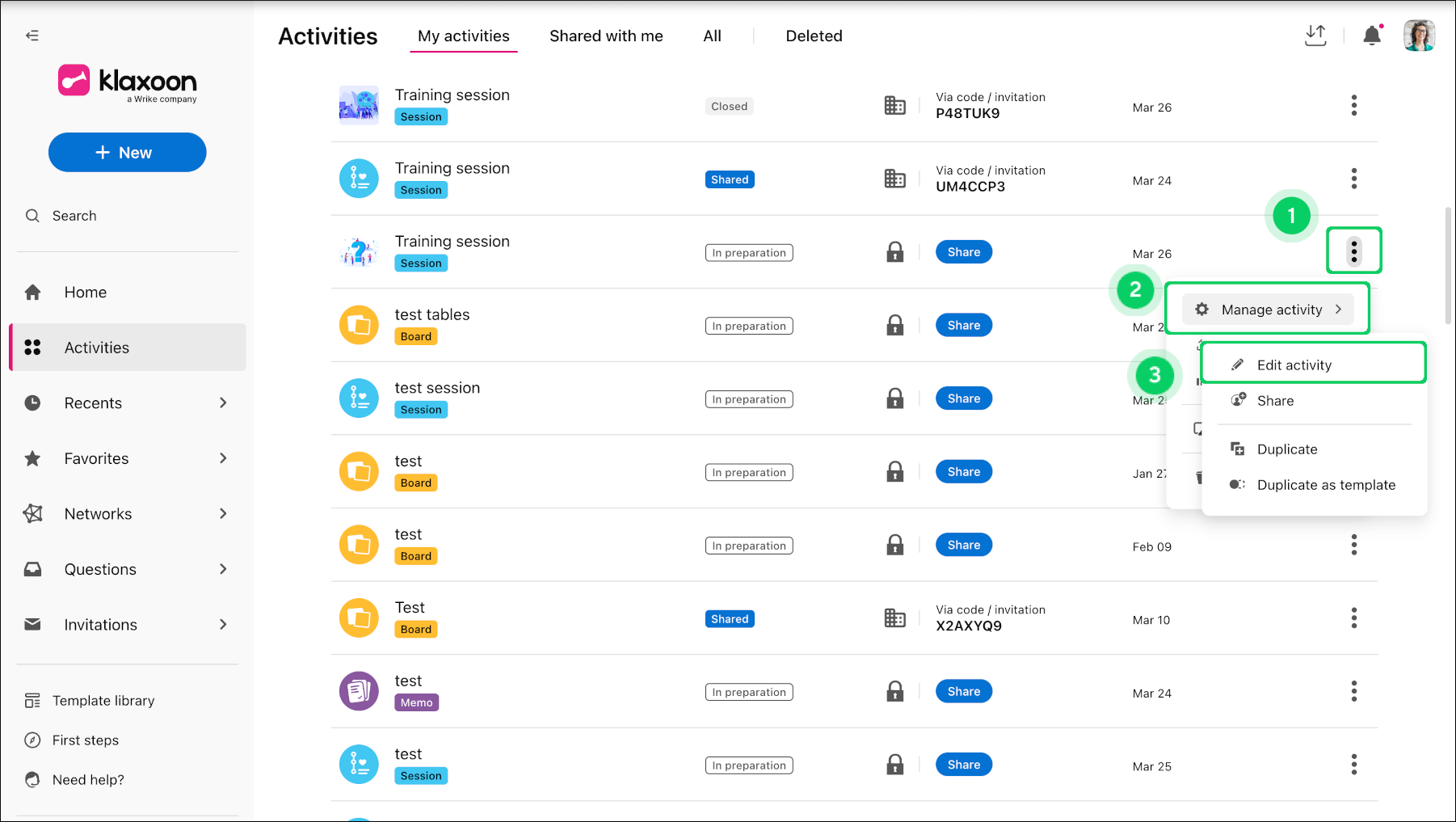Image resolution: width=1456 pixels, height=822 pixels.
Task: Open the closed Training session thumbnail
Action: [x=359, y=105]
